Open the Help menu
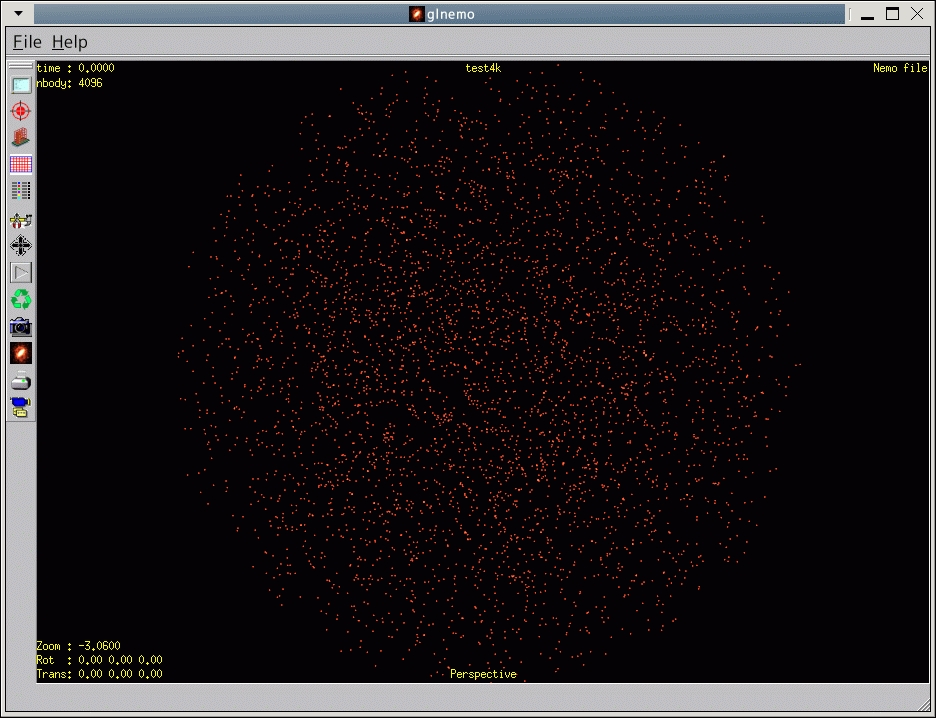Viewport: 936px width, 718px height. pos(70,42)
